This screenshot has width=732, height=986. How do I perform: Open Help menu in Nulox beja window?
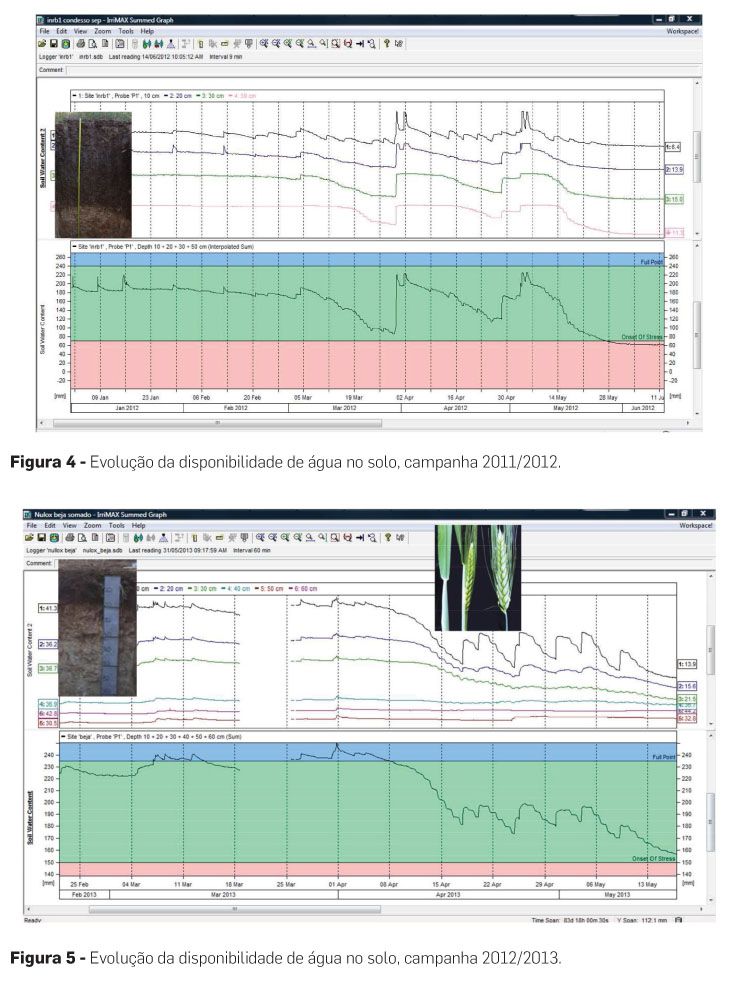138,525
